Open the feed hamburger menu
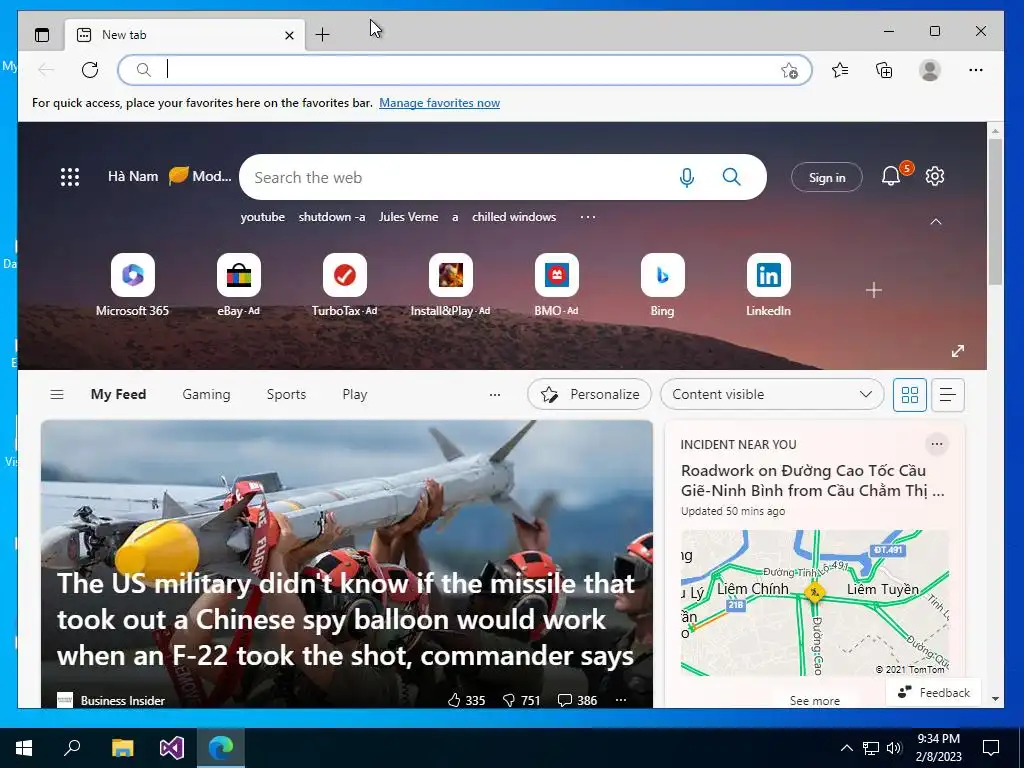 [x=57, y=394]
